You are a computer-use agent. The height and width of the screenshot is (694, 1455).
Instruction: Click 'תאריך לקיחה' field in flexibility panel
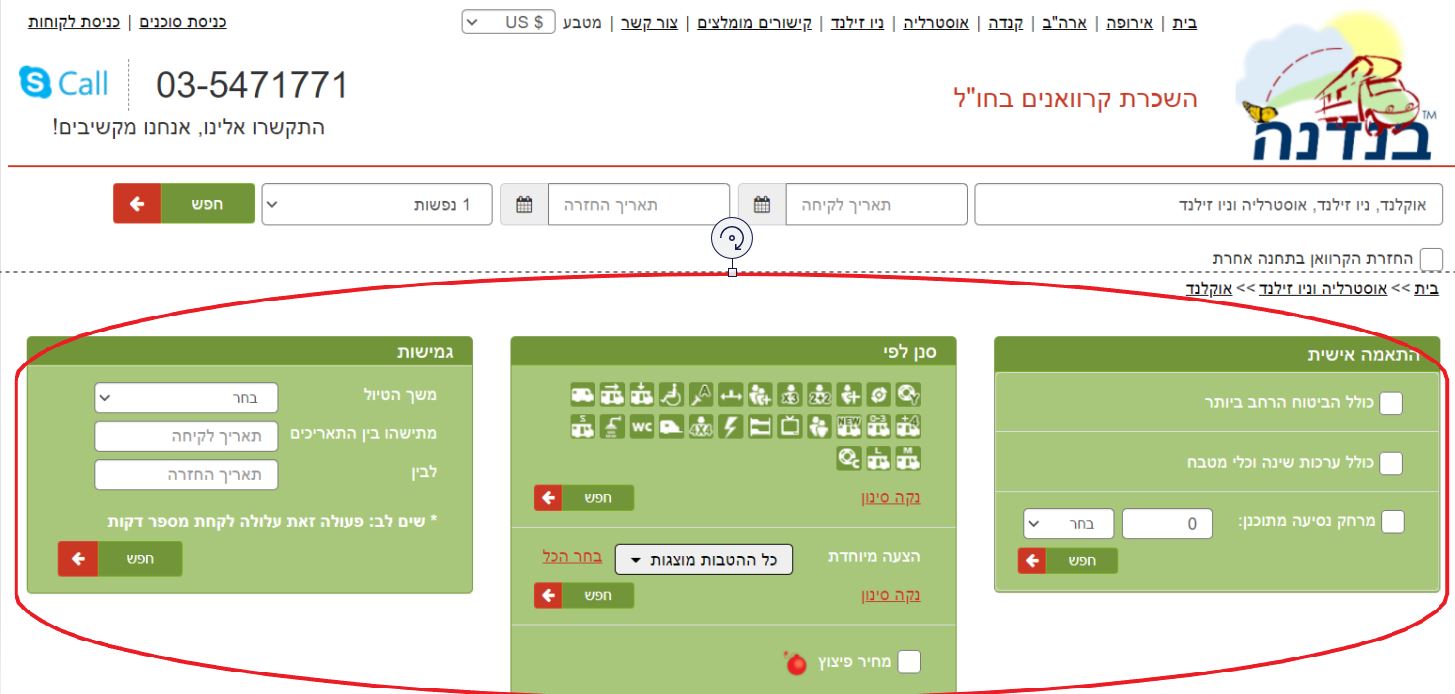pyautogui.click(x=186, y=437)
